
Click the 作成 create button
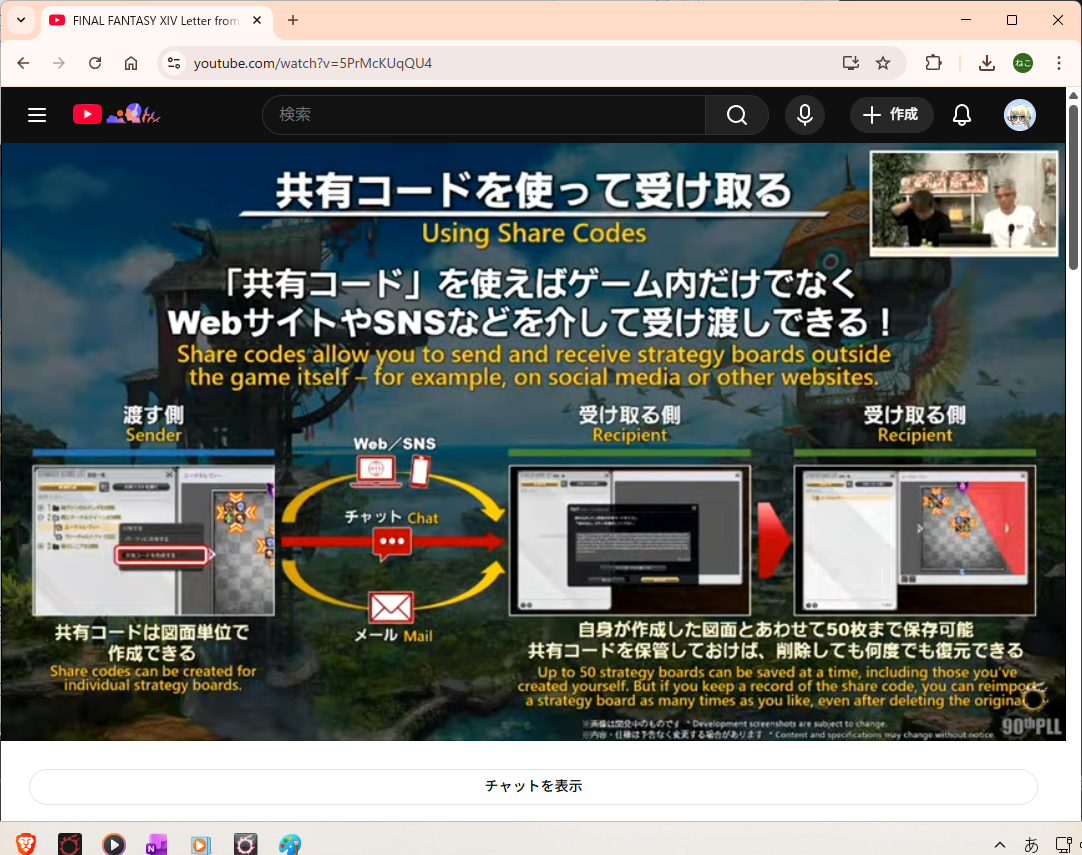click(891, 115)
